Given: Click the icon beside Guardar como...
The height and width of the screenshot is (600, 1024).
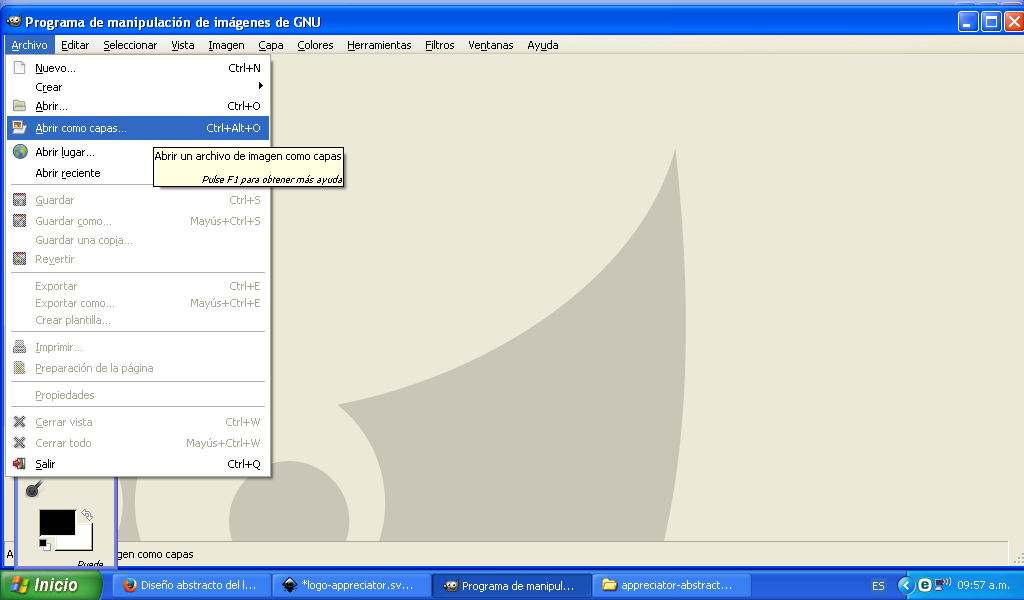Looking at the screenshot, I should click(x=20, y=221).
